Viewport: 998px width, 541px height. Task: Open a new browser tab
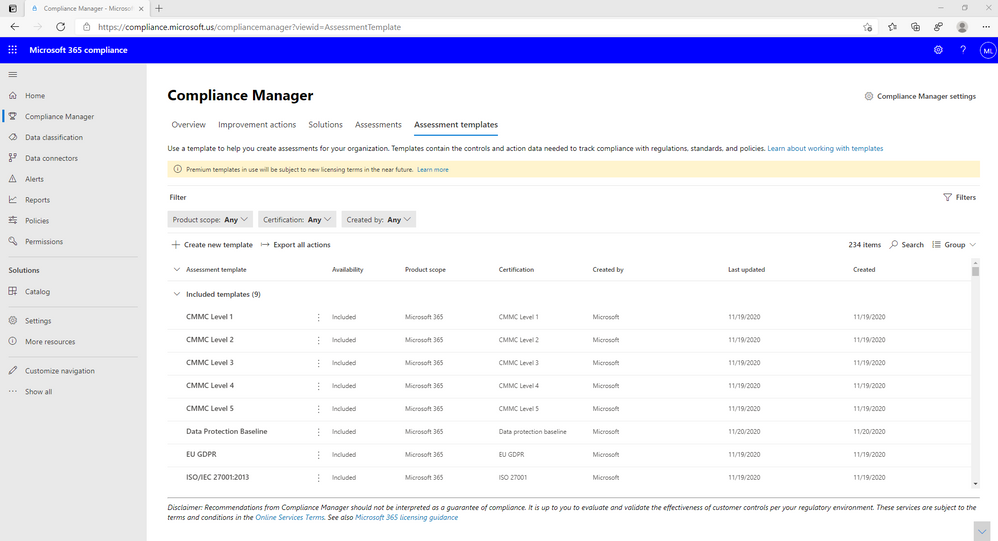159,8
